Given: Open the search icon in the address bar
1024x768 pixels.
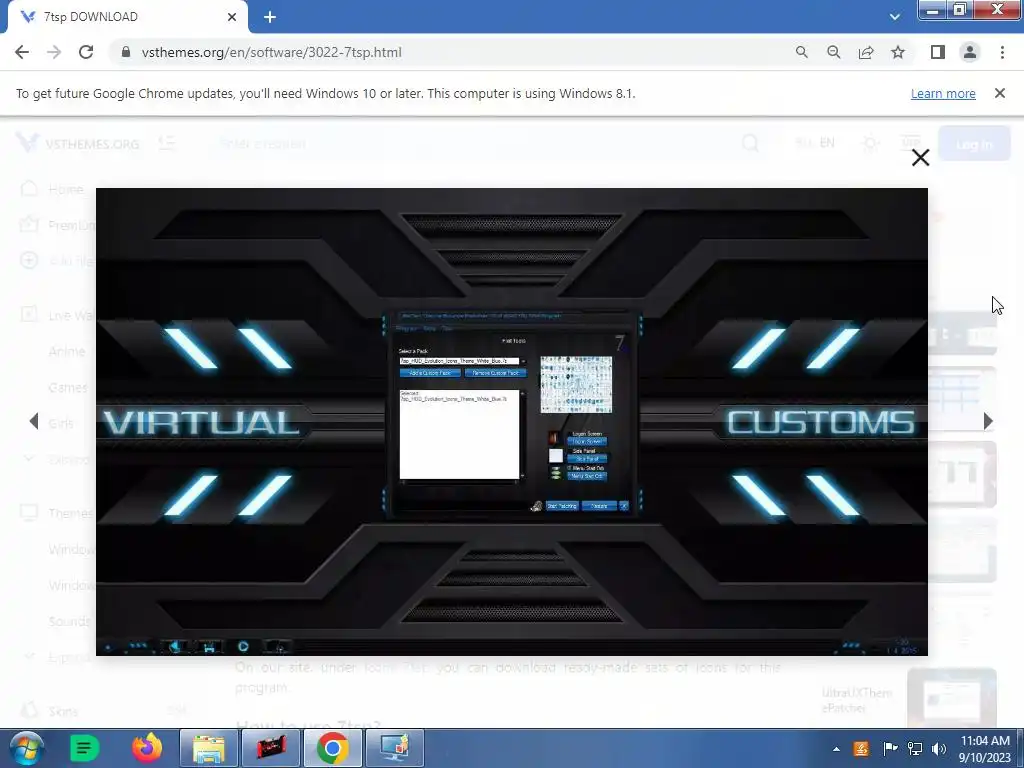Looking at the screenshot, I should click(x=801, y=52).
